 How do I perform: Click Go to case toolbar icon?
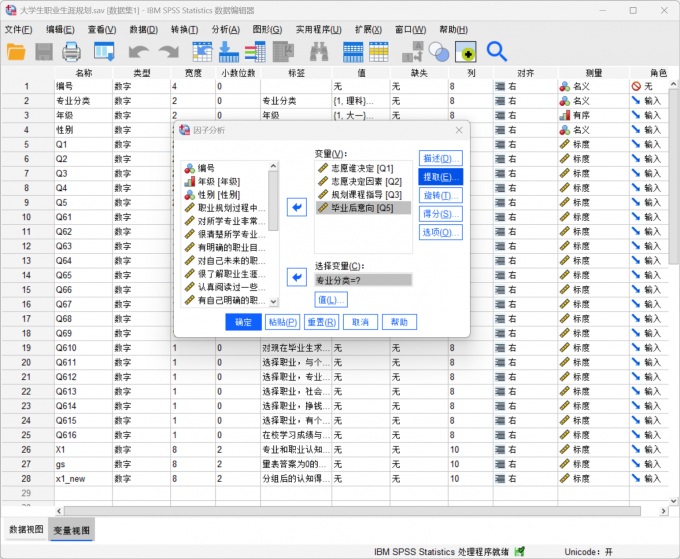pyautogui.click(x=202, y=52)
